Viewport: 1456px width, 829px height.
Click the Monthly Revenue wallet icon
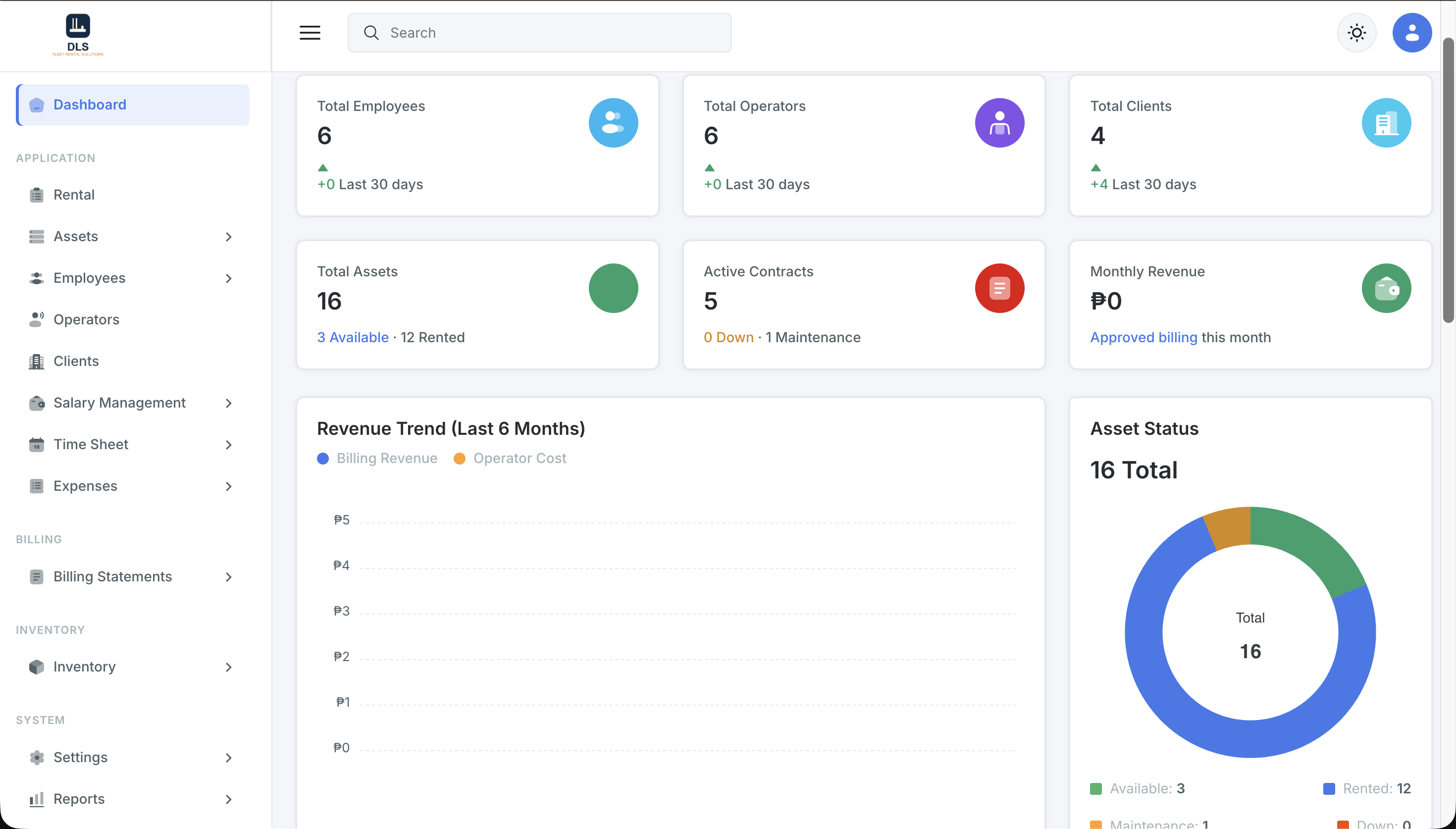tap(1386, 288)
